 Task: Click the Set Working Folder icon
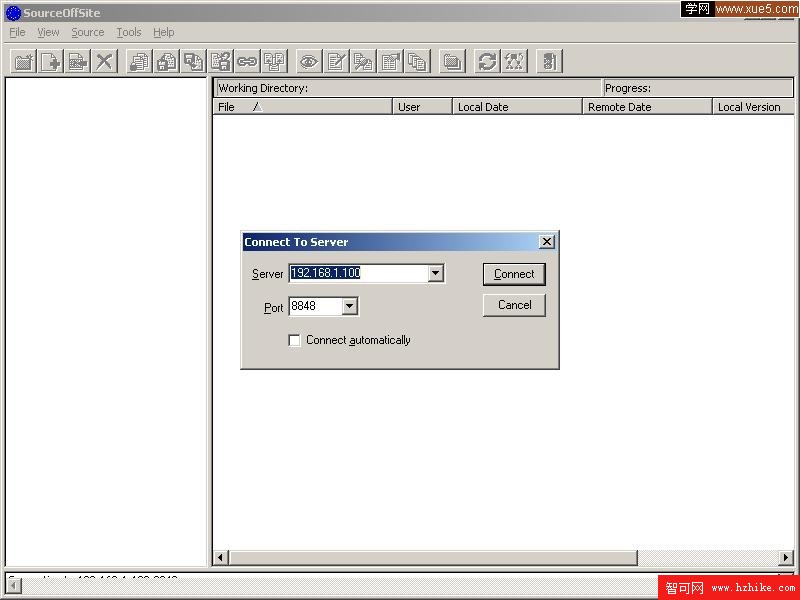click(453, 62)
